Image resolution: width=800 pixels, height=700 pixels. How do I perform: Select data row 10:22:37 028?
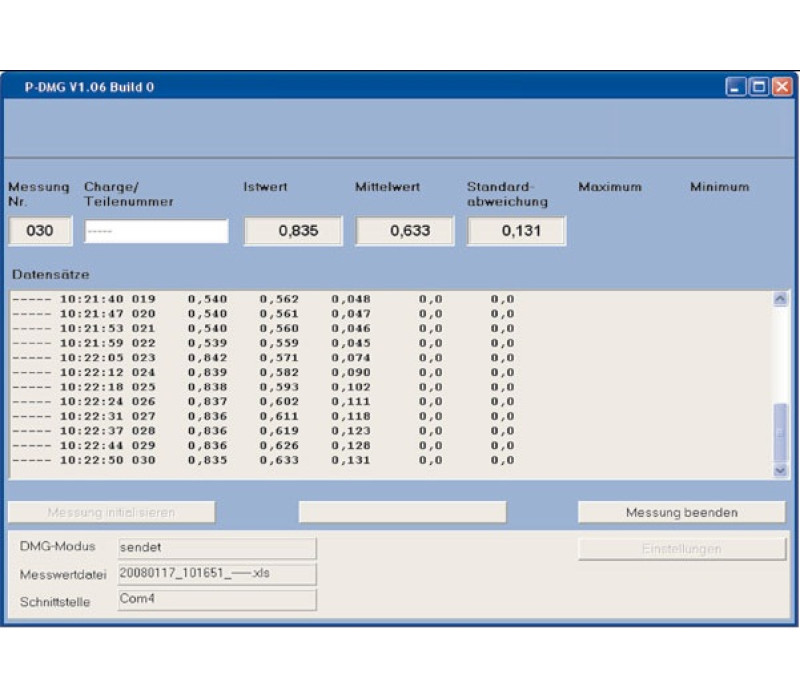[x=263, y=431]
